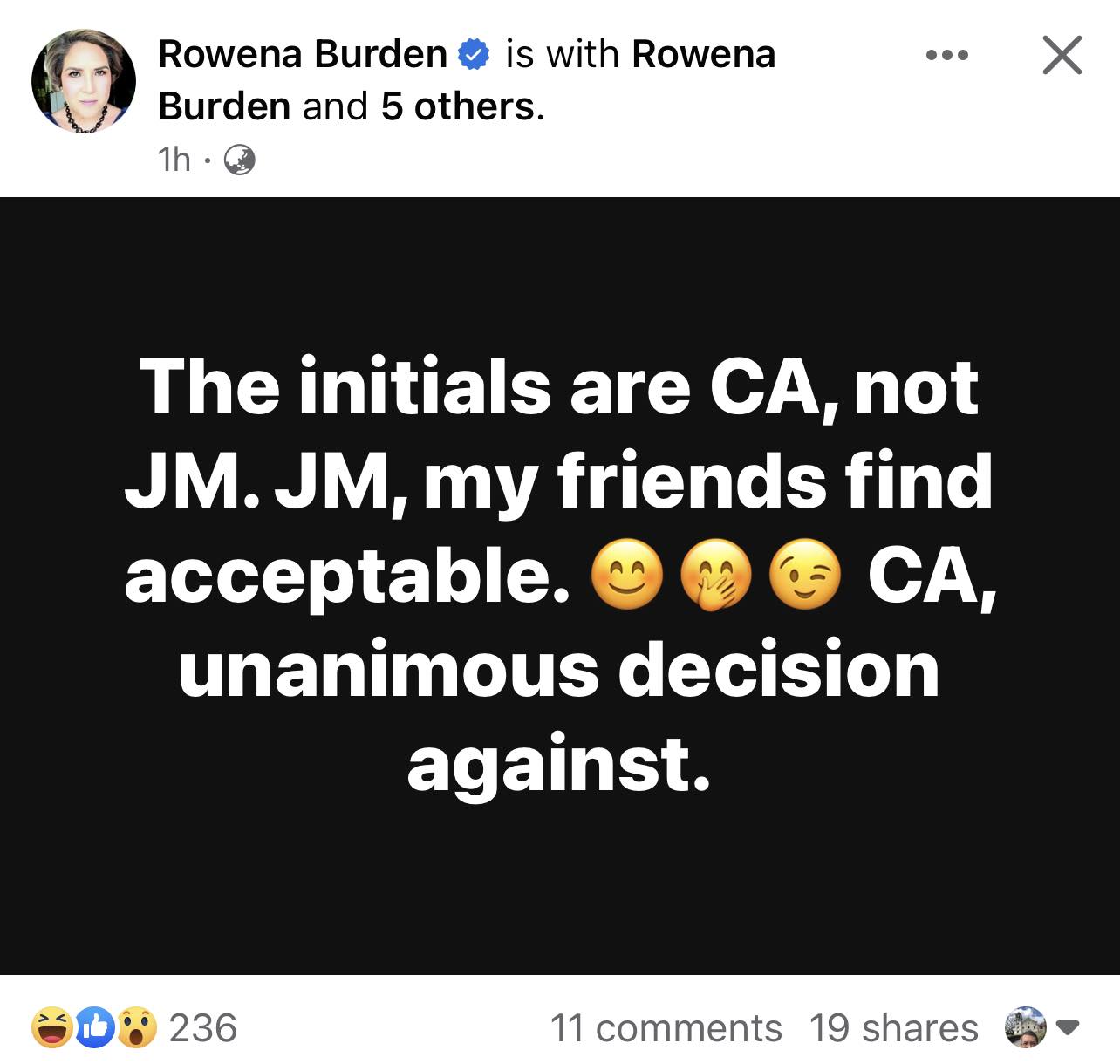The image size is (1120, 1064).
Task: Open the Rowena Burden author name link
Action: point(303,54)
